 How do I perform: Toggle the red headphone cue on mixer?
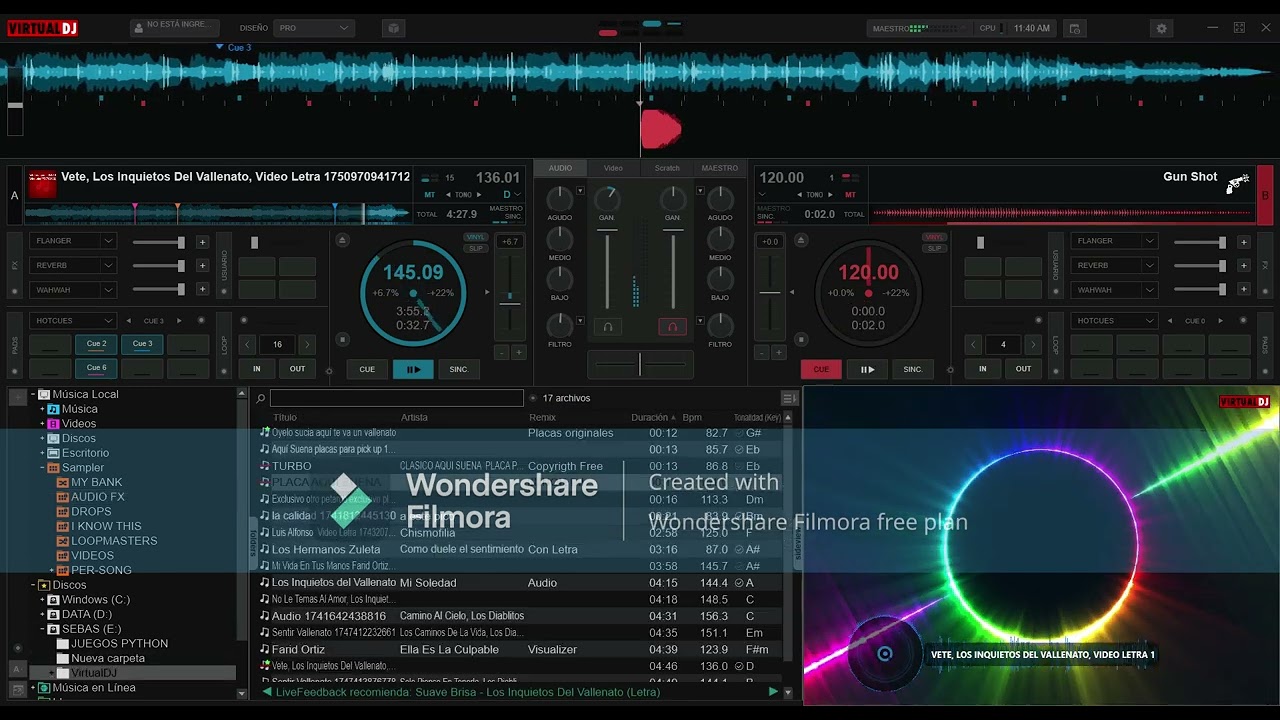click(672, 326)
